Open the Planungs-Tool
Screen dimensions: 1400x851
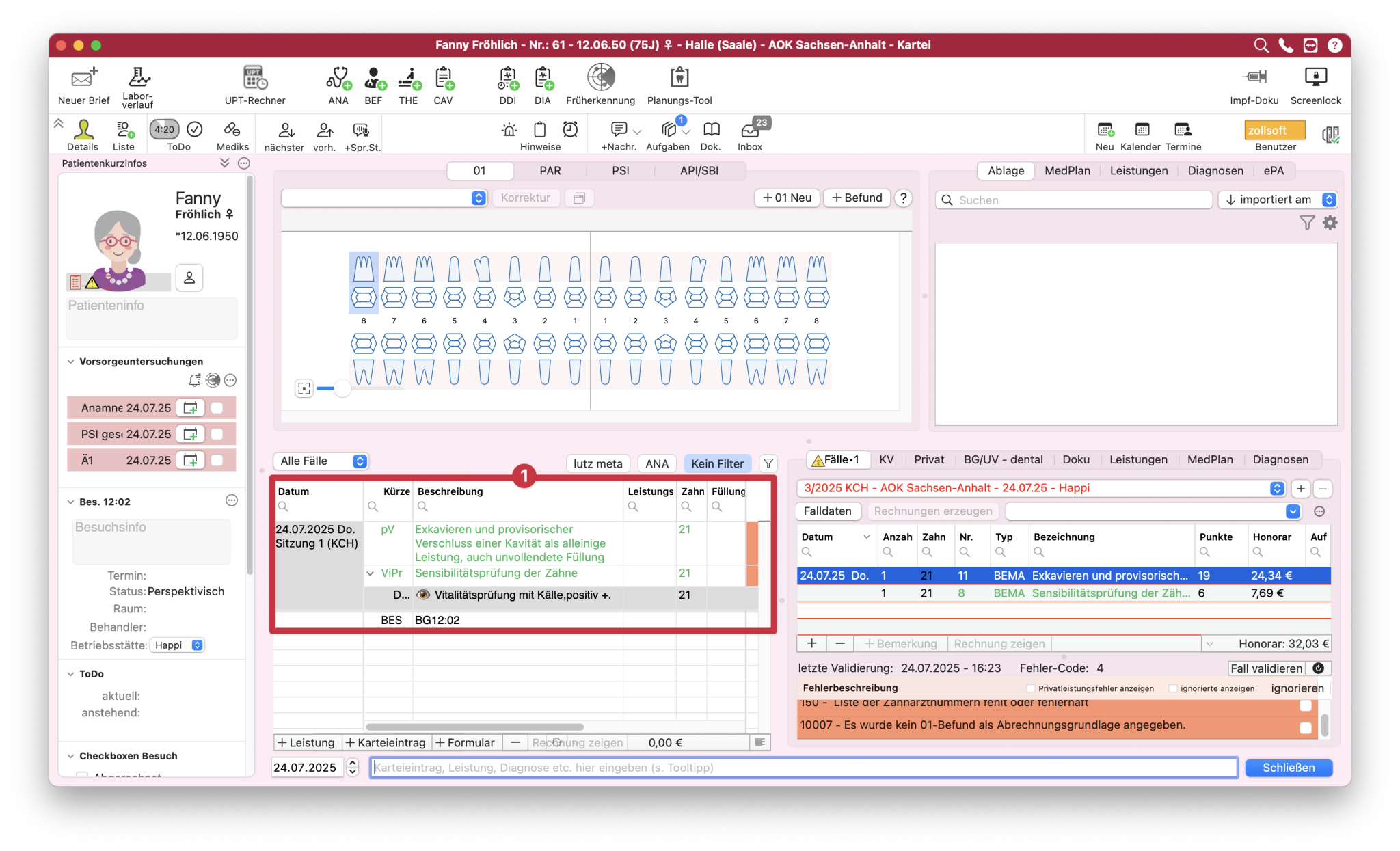click(679, 85)
